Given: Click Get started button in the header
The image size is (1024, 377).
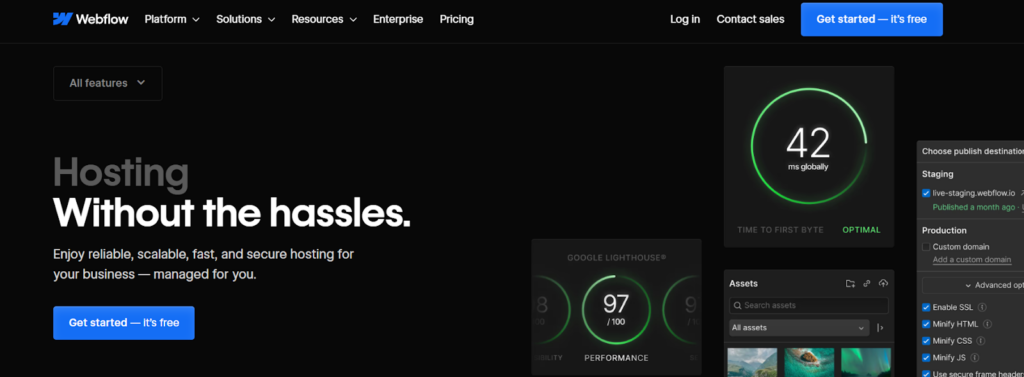Looking at the screenshot, I should tap(872, 20).
